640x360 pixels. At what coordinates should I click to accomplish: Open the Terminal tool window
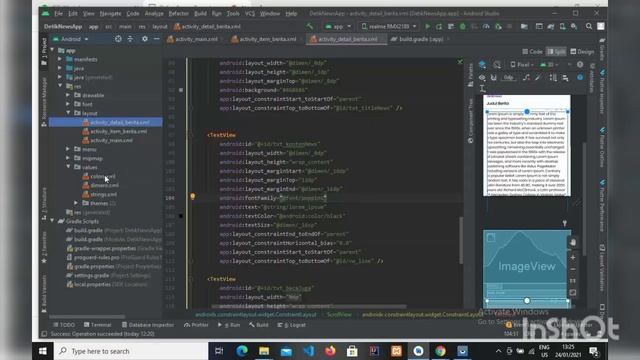coord(98,325)
